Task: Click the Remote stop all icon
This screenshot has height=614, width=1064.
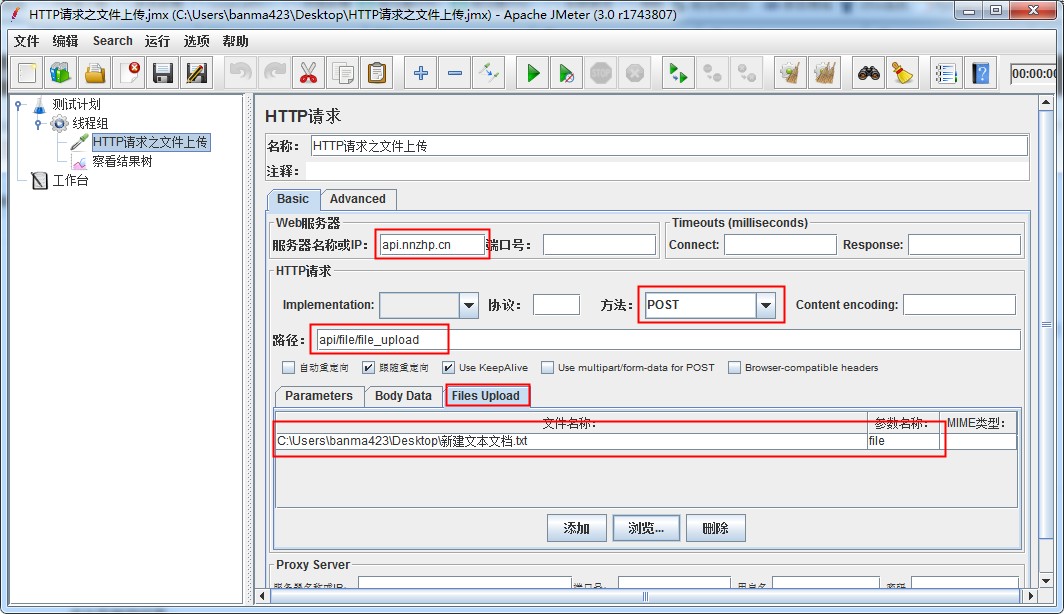Action: pos(712,73)
